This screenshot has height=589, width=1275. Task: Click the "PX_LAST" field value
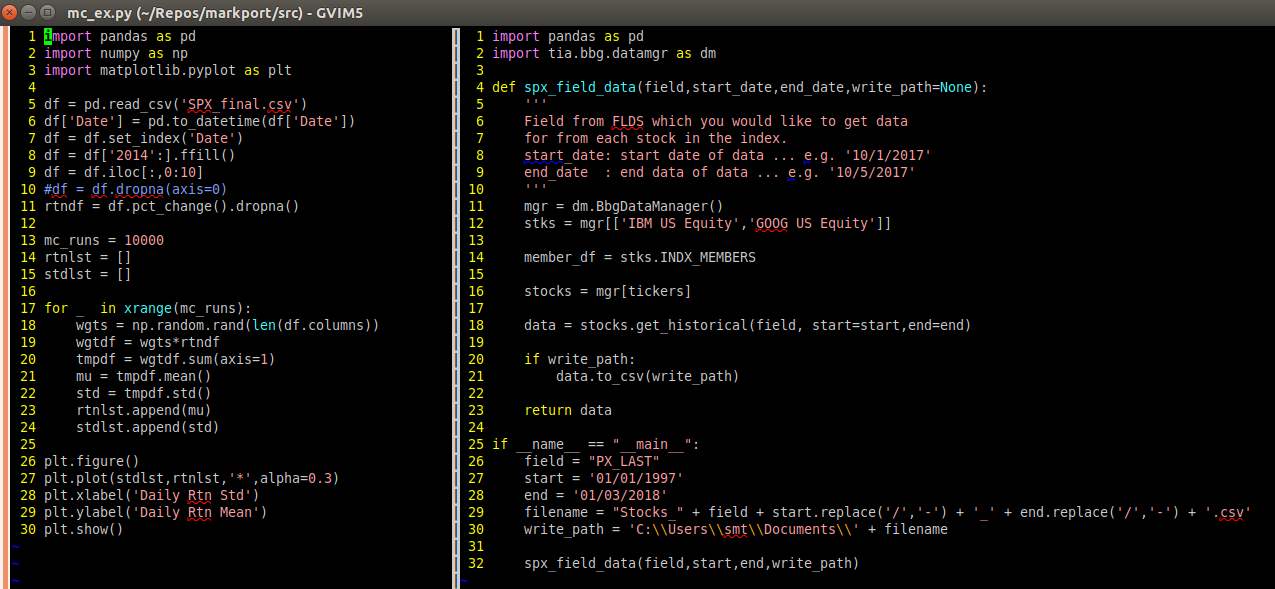(x=624, y=461)
